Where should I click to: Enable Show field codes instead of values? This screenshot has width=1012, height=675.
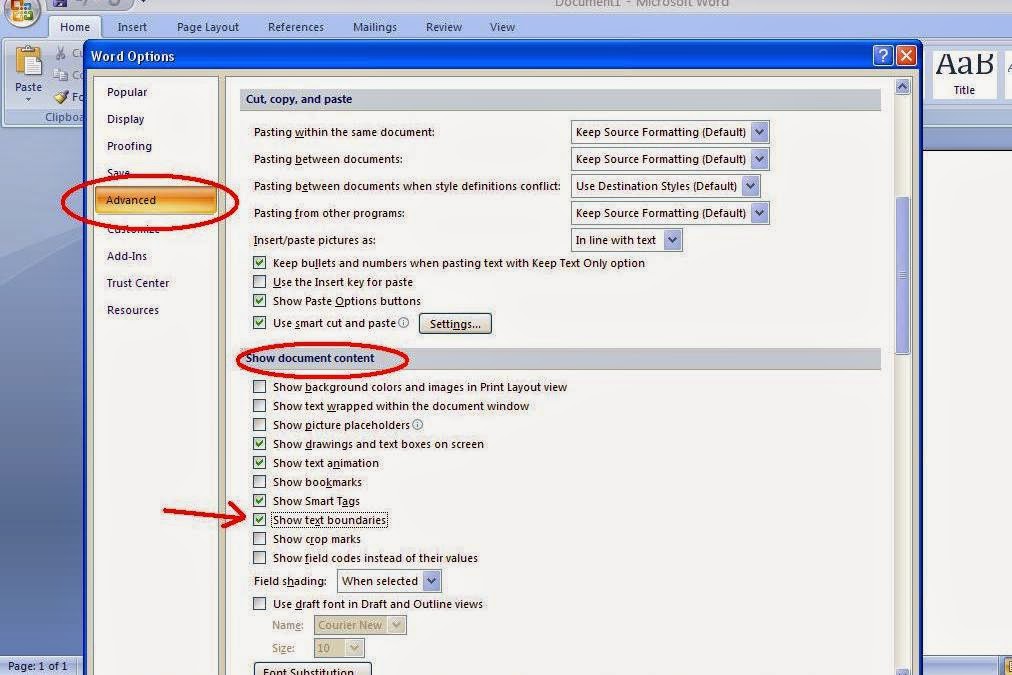coord(259,558)
